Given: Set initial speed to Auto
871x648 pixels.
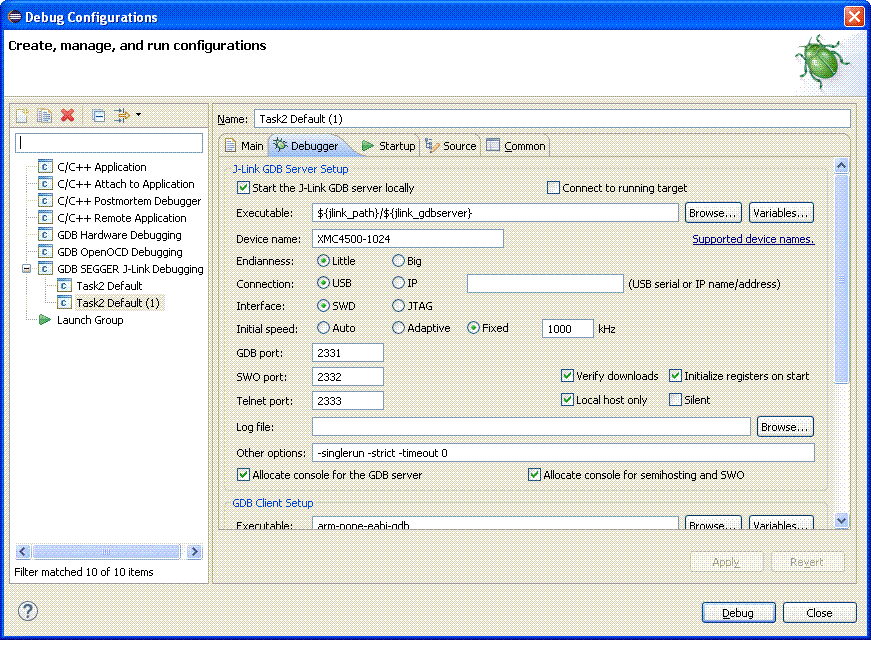Looking at the screenshot, I should [x=323, y=328].
